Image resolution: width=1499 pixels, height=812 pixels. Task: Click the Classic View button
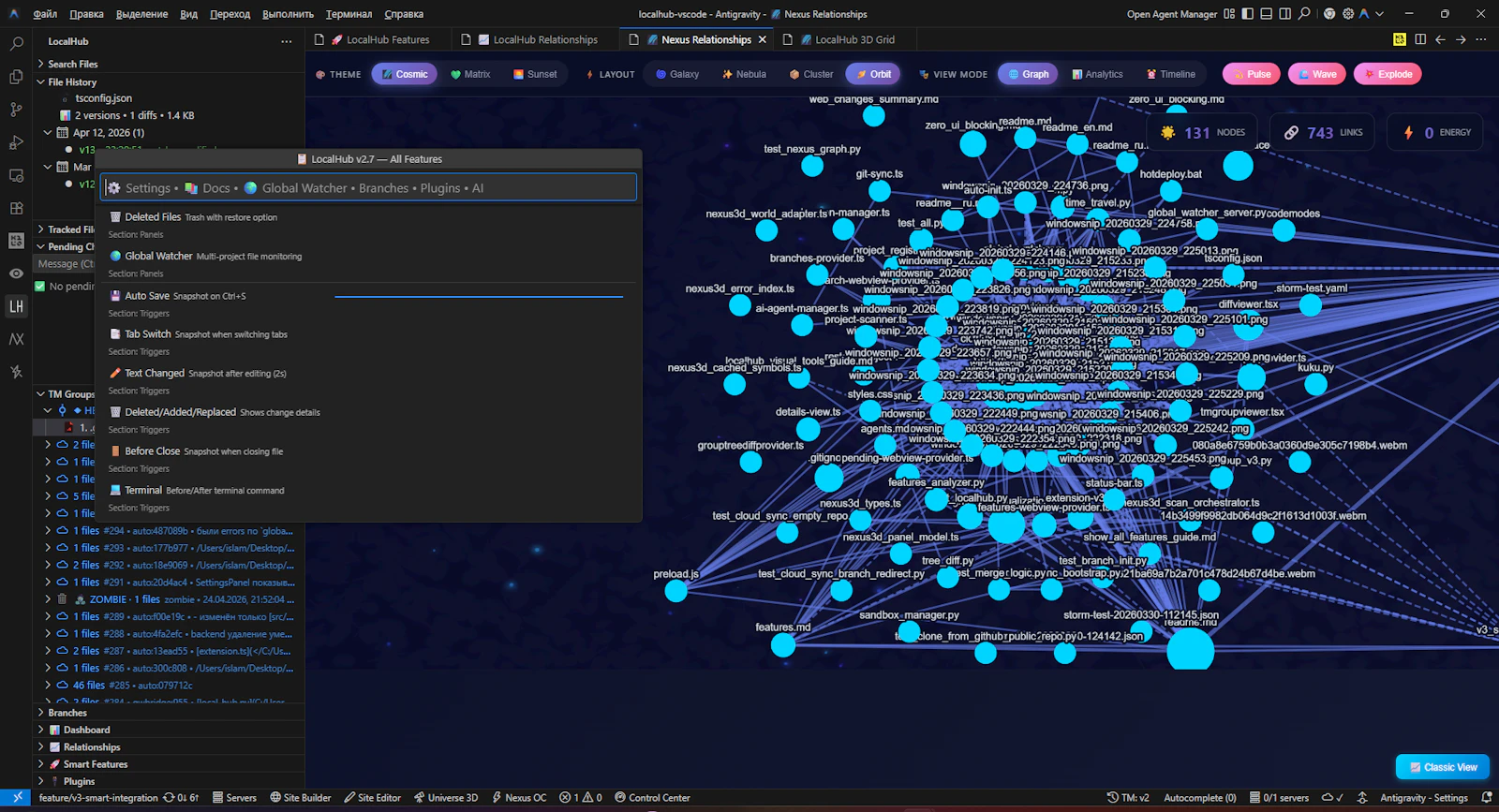coord(1443,767)
